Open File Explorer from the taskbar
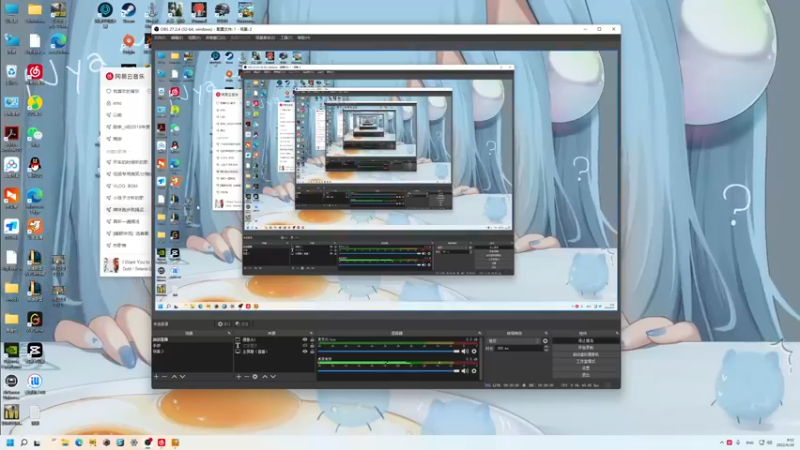 coord(65,442)
